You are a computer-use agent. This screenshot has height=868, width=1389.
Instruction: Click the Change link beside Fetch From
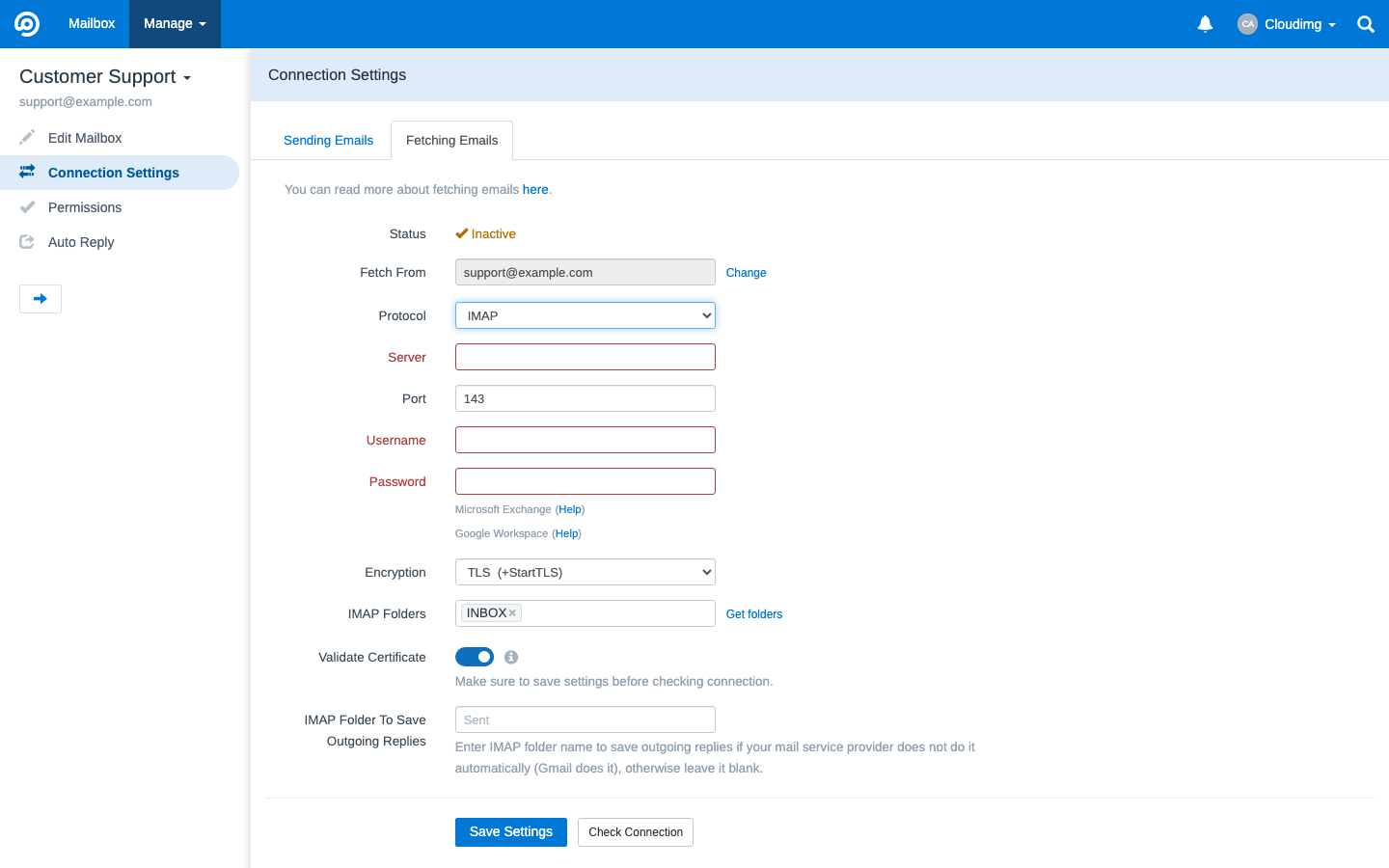click(747, 273)
